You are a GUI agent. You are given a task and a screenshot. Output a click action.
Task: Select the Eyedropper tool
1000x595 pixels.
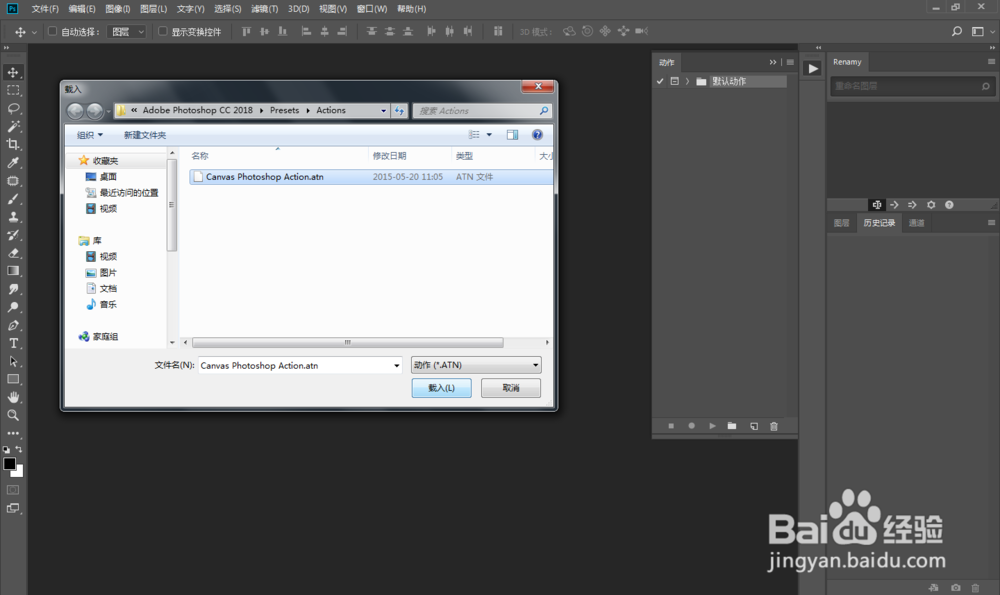coord(13,163)
